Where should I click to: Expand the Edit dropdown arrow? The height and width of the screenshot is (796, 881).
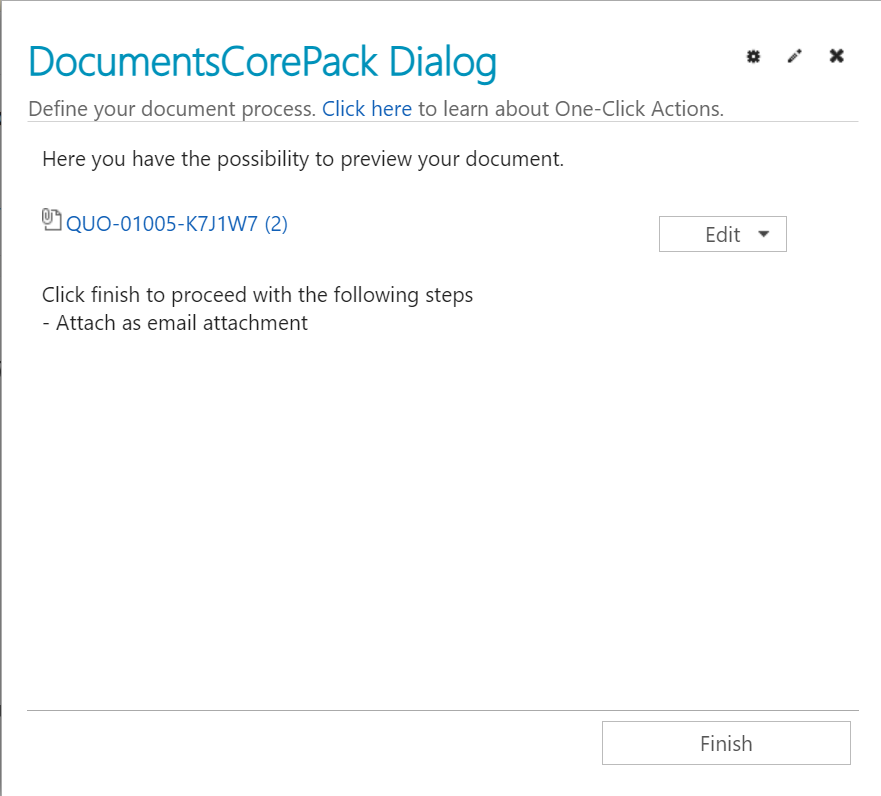coord(764,234)
